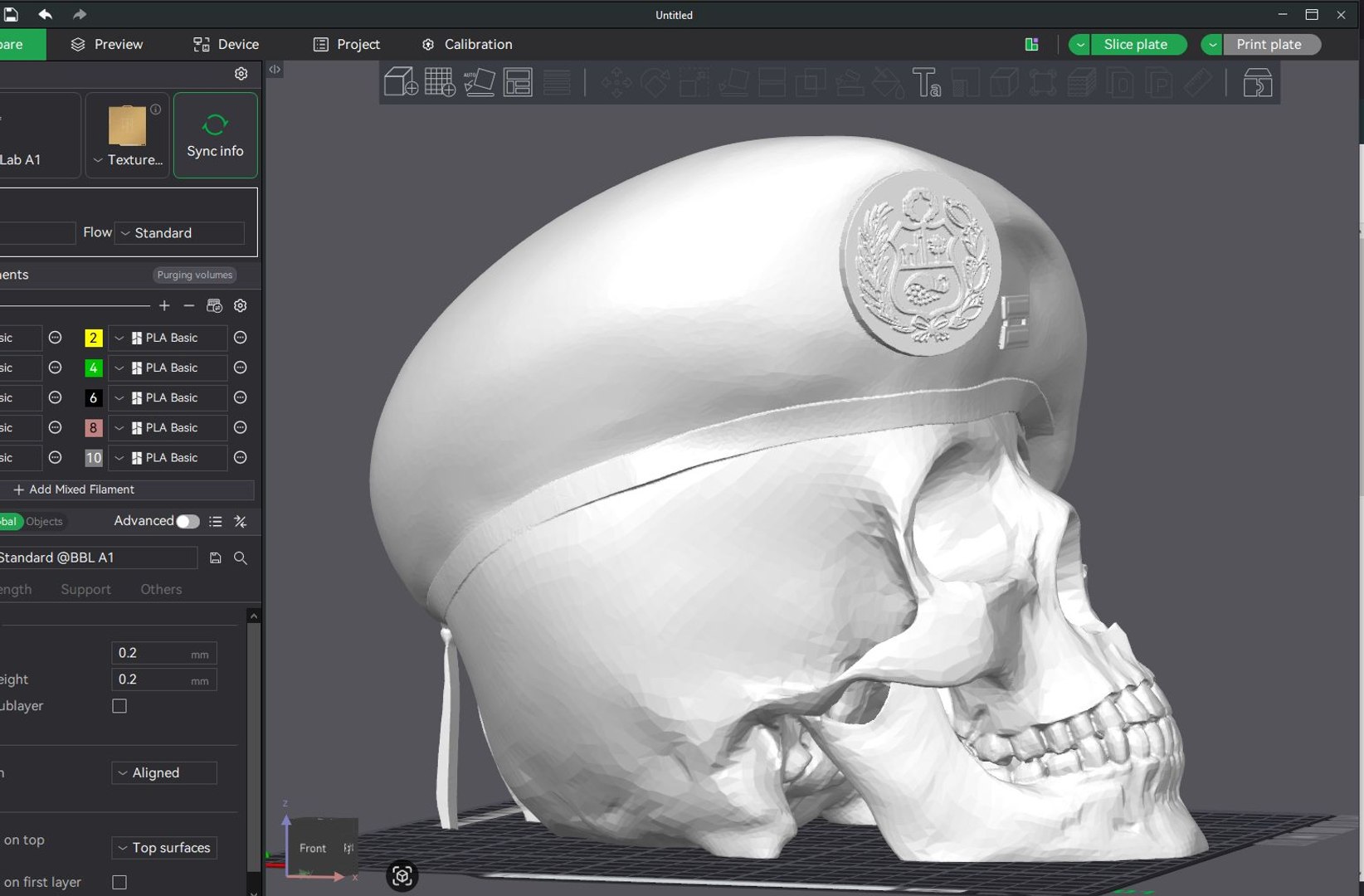
Task: Open the Calibration tab
Action: point(467,44)
